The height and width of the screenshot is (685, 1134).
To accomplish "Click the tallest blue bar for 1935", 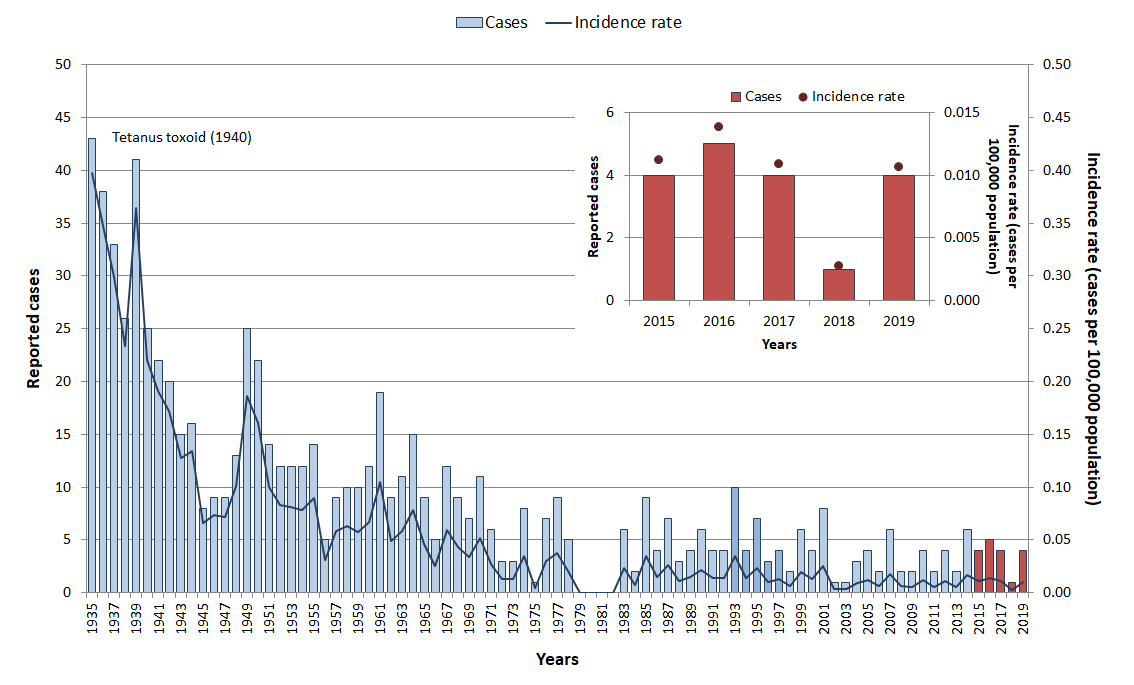I will [x=92, y=365].
